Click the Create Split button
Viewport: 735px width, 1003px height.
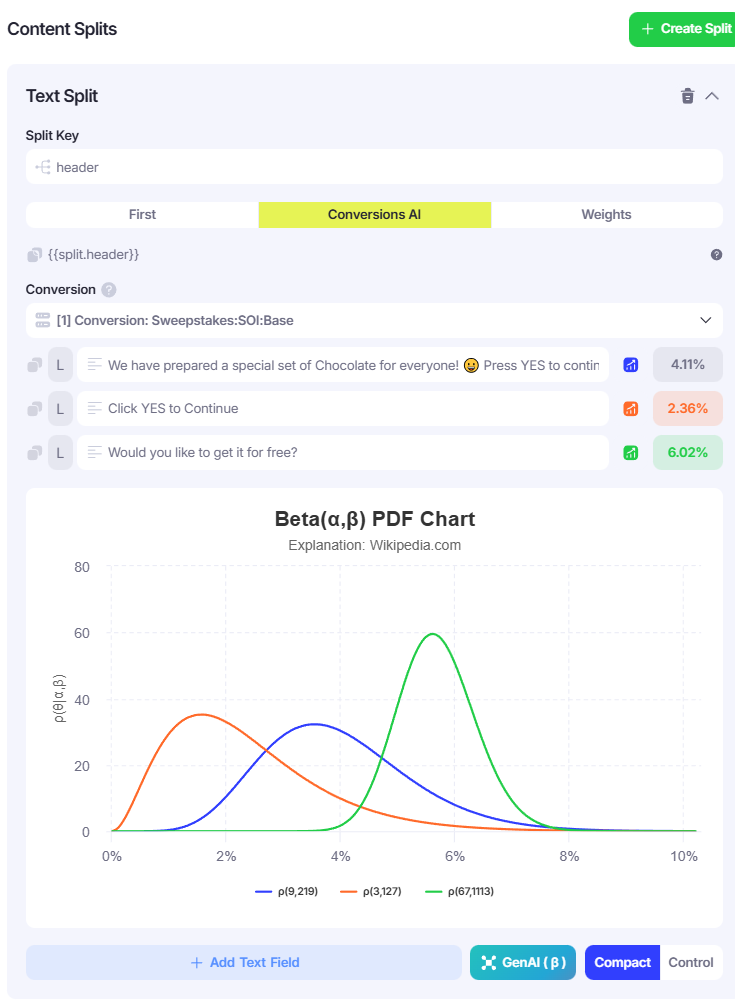click(x=685, y=29)
